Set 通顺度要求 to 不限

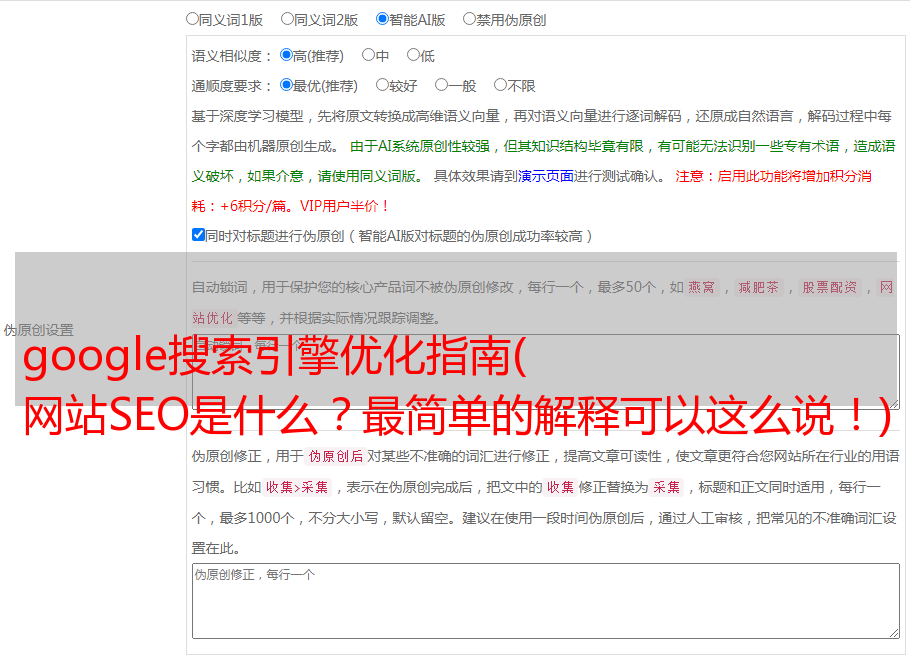tap(500, 85)
